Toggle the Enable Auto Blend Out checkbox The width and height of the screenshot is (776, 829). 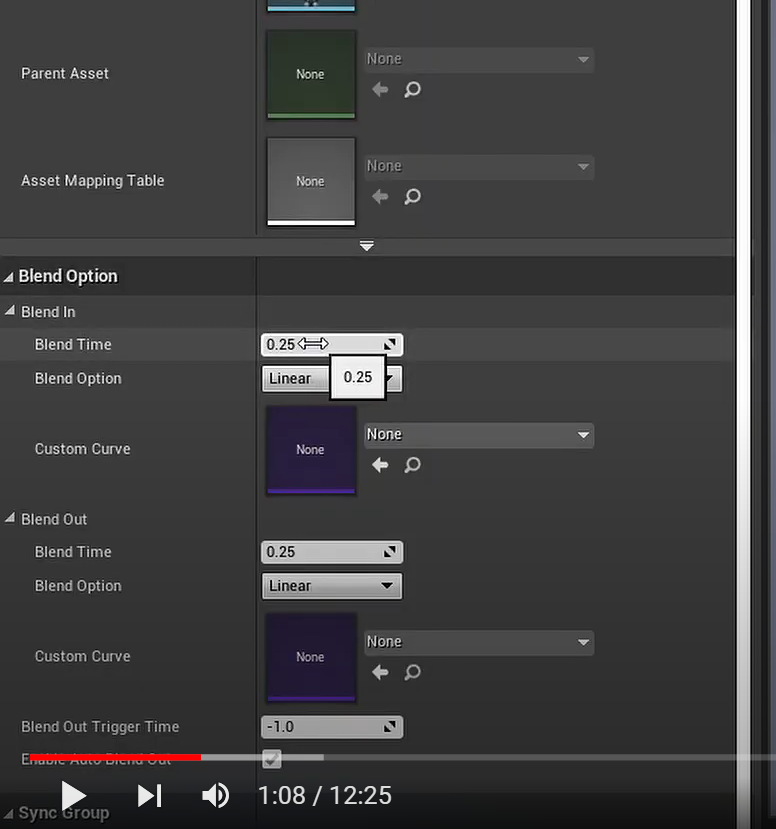tap(272, 759)
